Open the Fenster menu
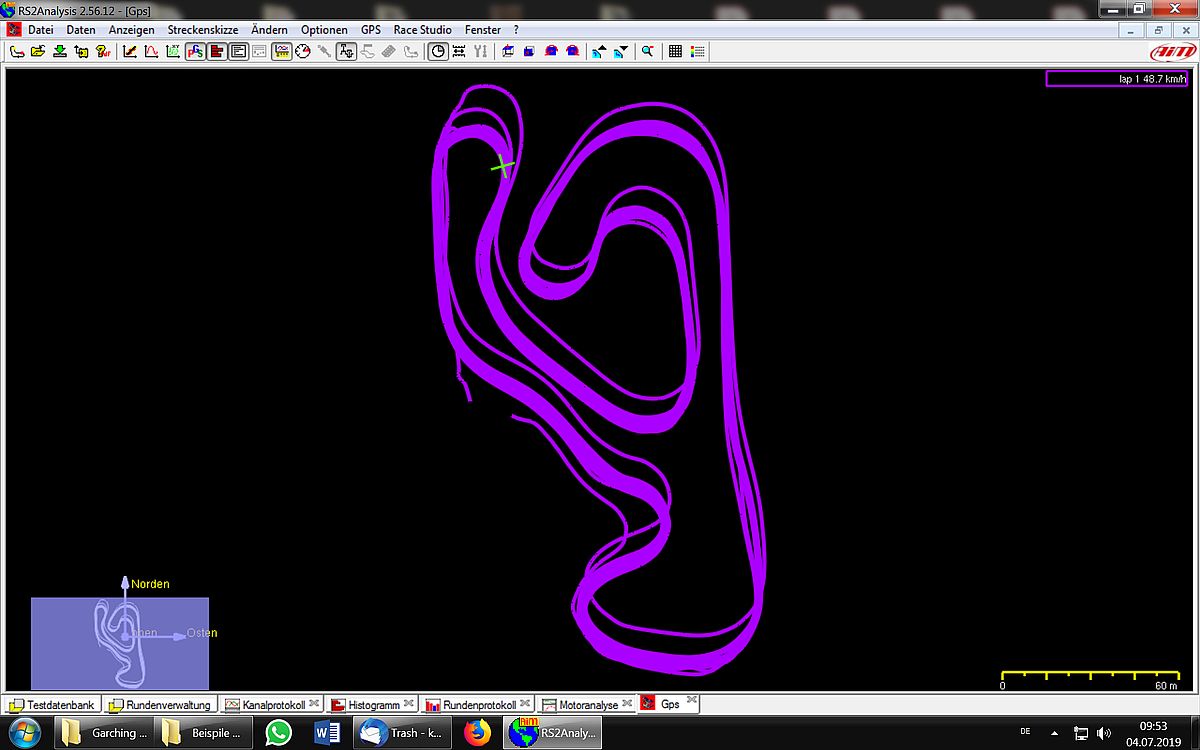 [483, 30]
